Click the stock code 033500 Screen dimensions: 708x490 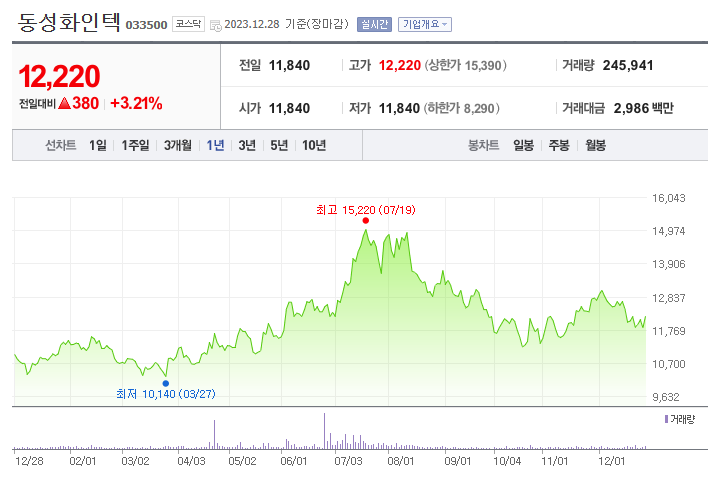pyautogui.click(x=146, y=25)
